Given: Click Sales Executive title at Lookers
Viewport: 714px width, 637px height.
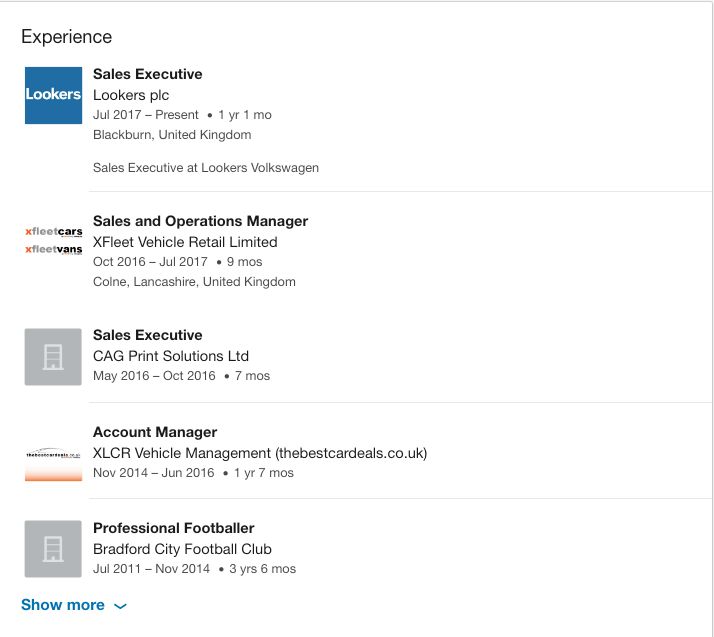Looking at the screenshot, I should point(148,74).
